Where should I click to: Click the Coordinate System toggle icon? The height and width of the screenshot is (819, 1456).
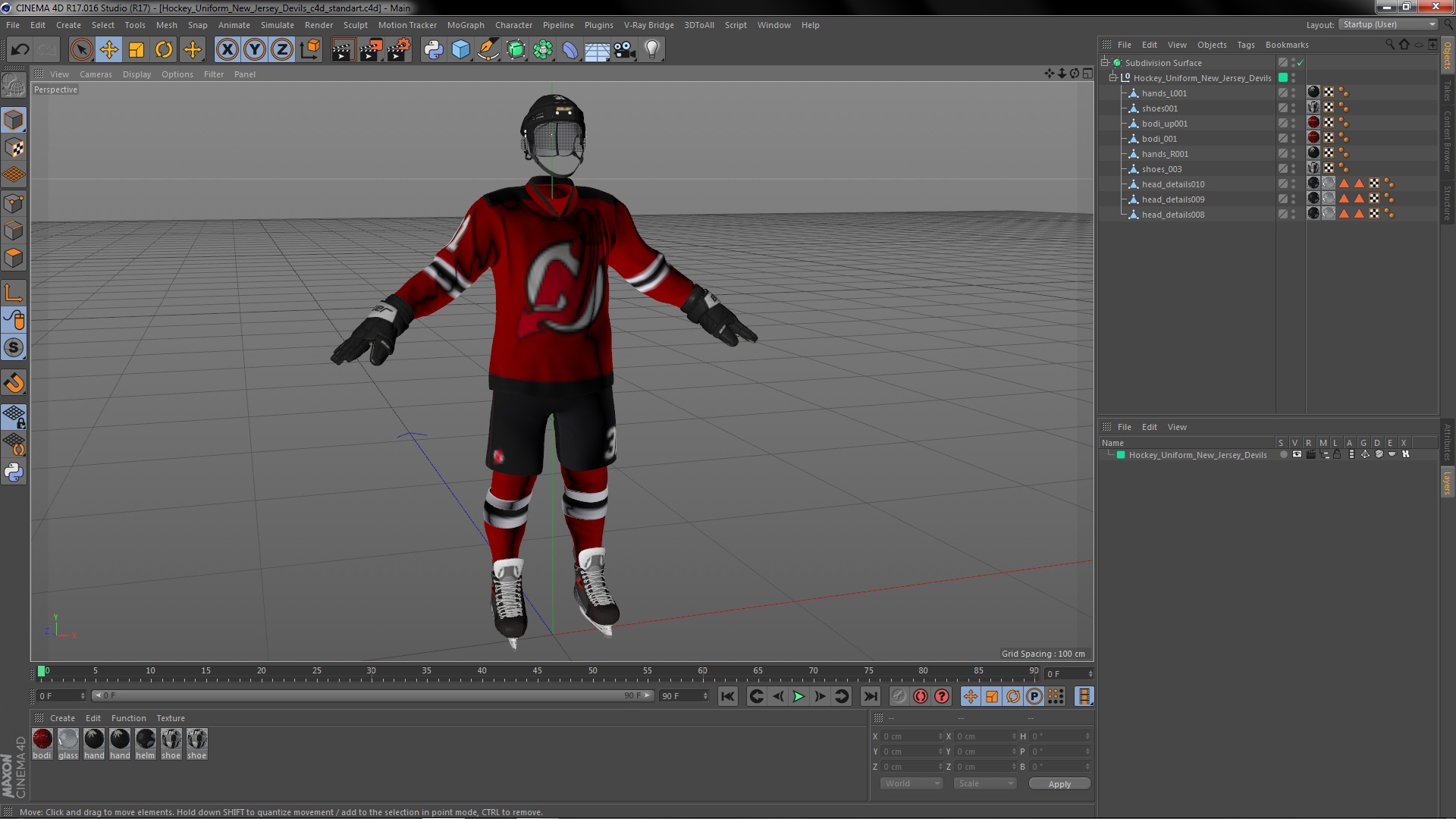pyautogui.click(x=309, y=50)
